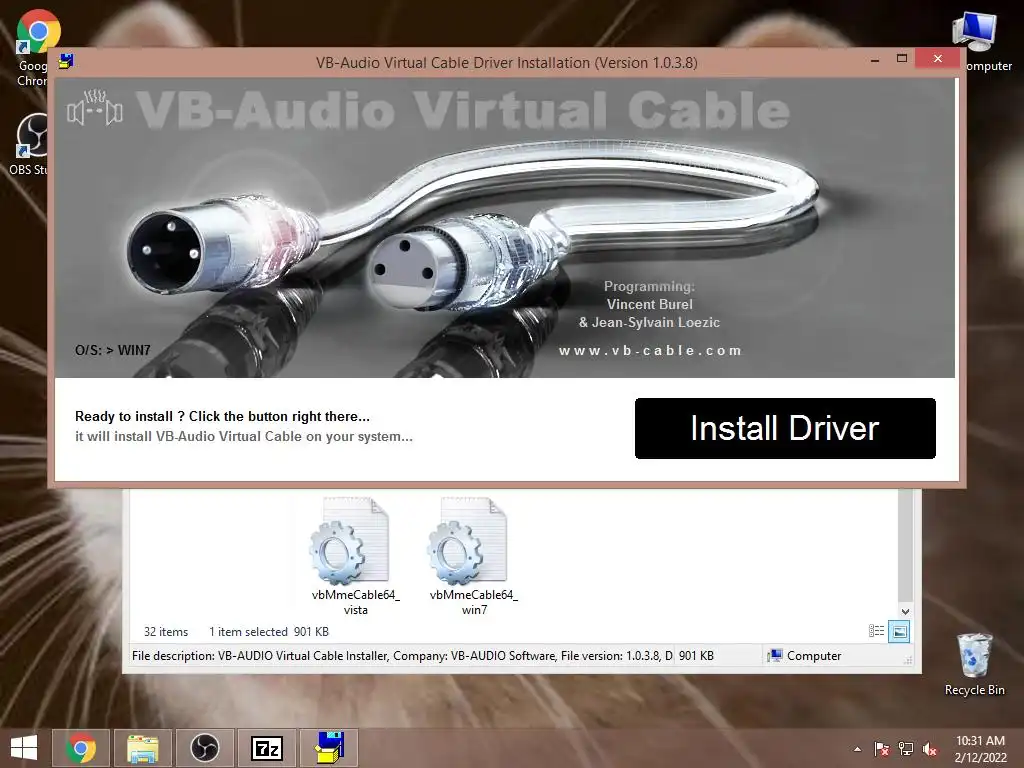This screenshot has height=768, width=1024.
Task: Switch Explorer to large icons view
Action: tap(899, 631)
